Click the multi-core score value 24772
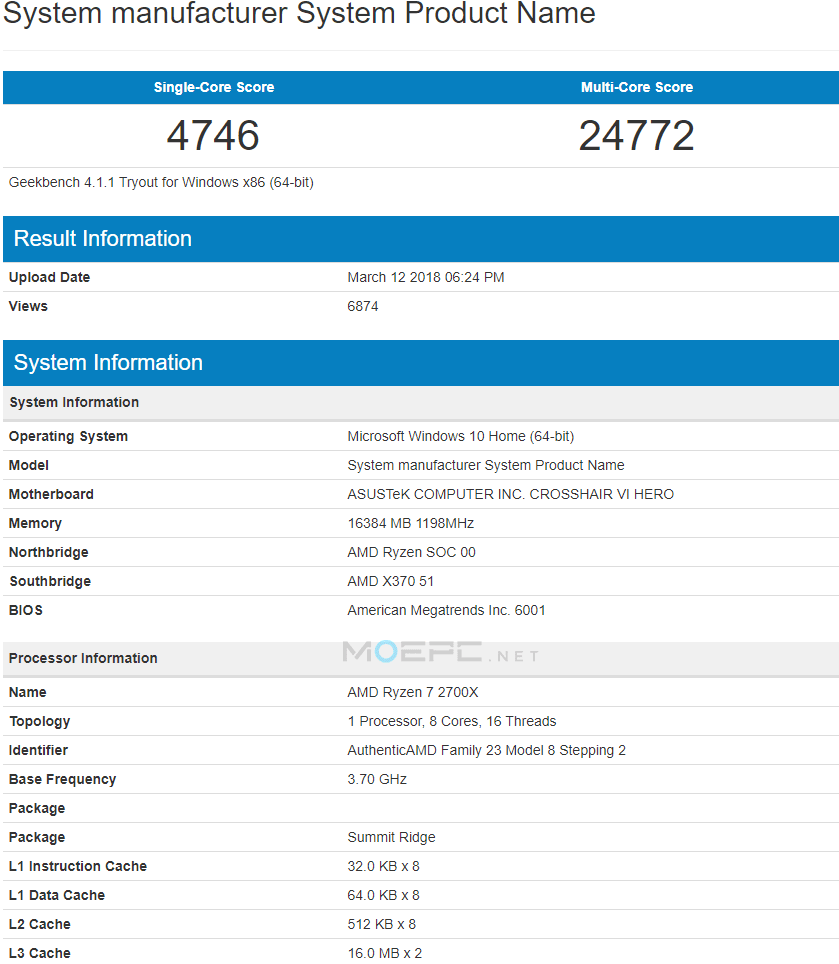Image resolution: width=839 pixels, height=964 pixels. 637,135
